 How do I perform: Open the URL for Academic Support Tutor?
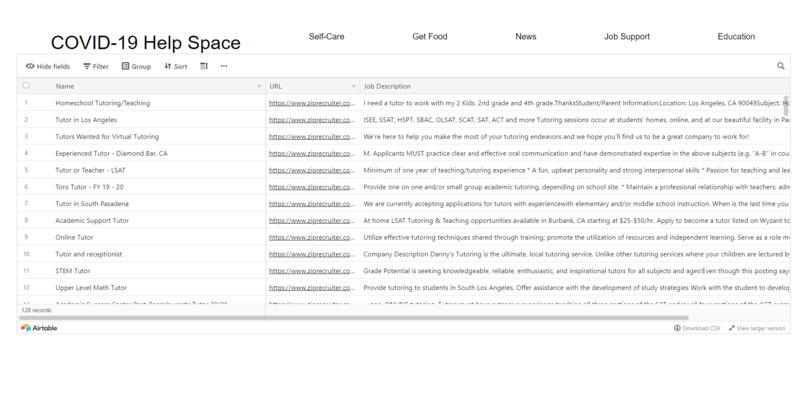coord(312,221)
